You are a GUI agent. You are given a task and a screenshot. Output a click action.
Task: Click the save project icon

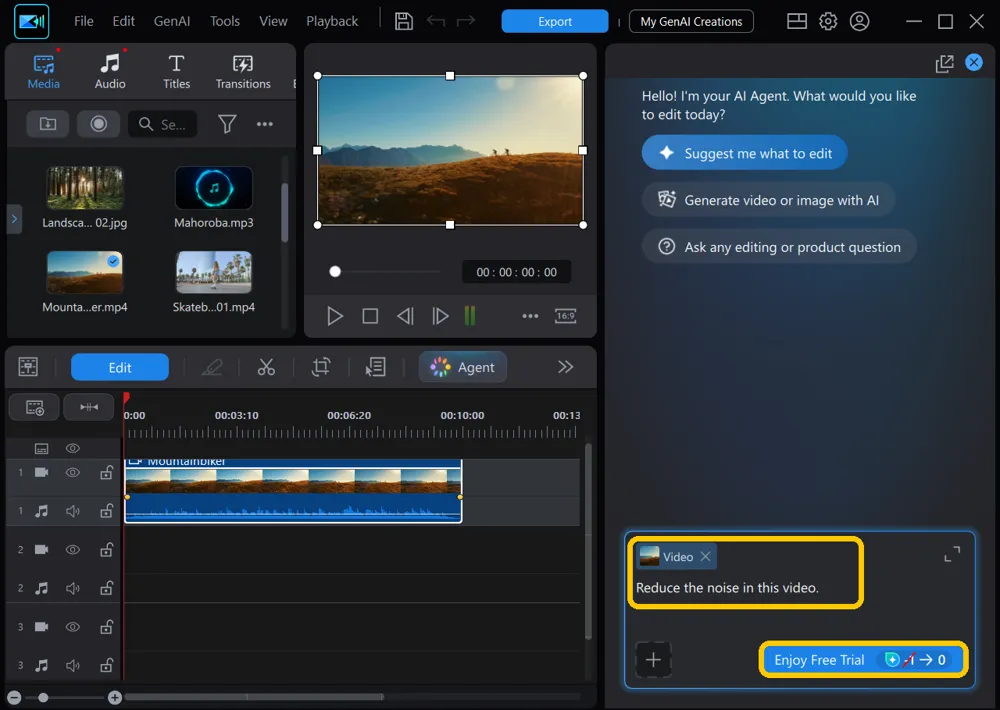[403, 21]
